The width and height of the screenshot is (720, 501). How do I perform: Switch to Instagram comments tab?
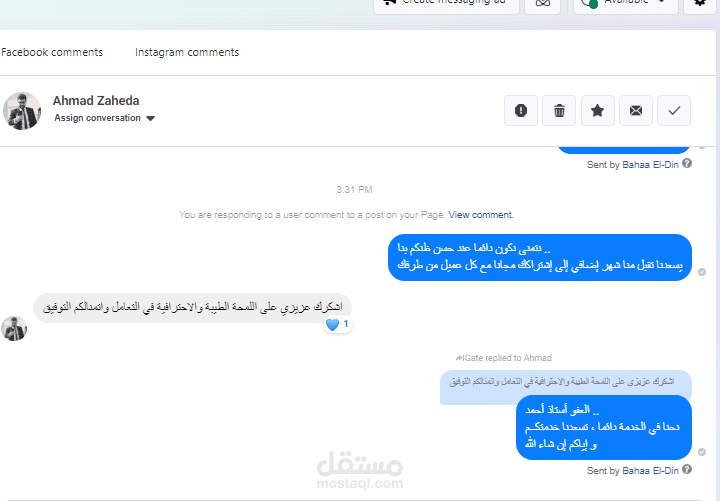187,52
